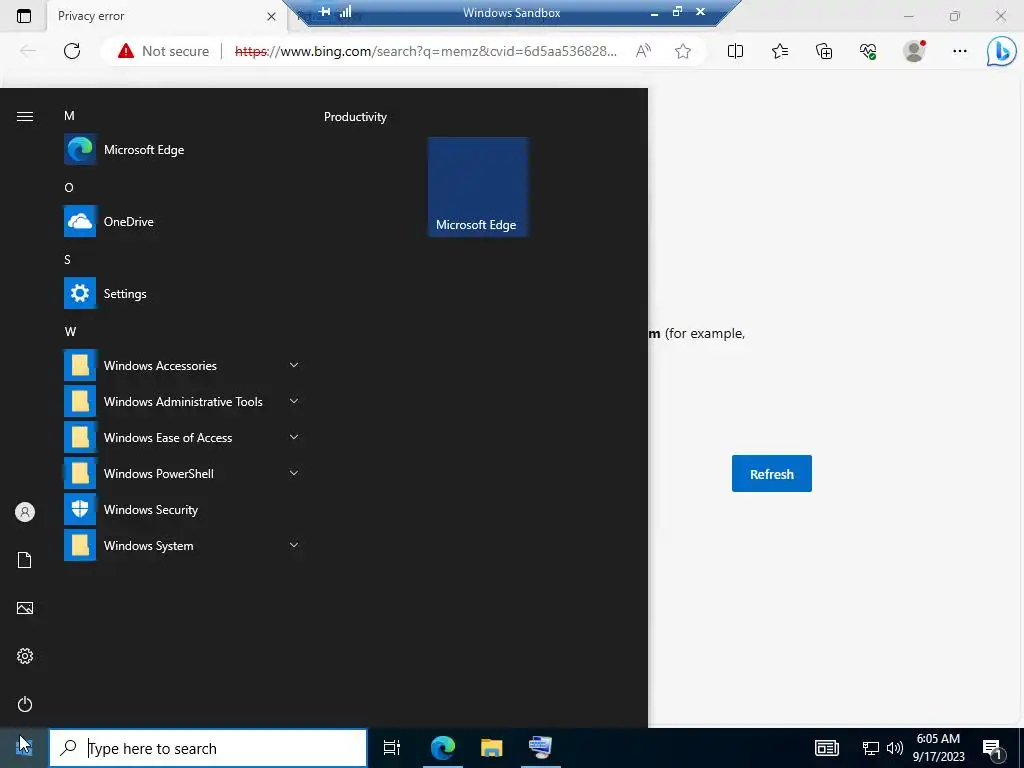Image resolution: width=1024 pixels, height=768 pixels.
Task: Open the volume speaker tray icon
Action: pos(895,748)
